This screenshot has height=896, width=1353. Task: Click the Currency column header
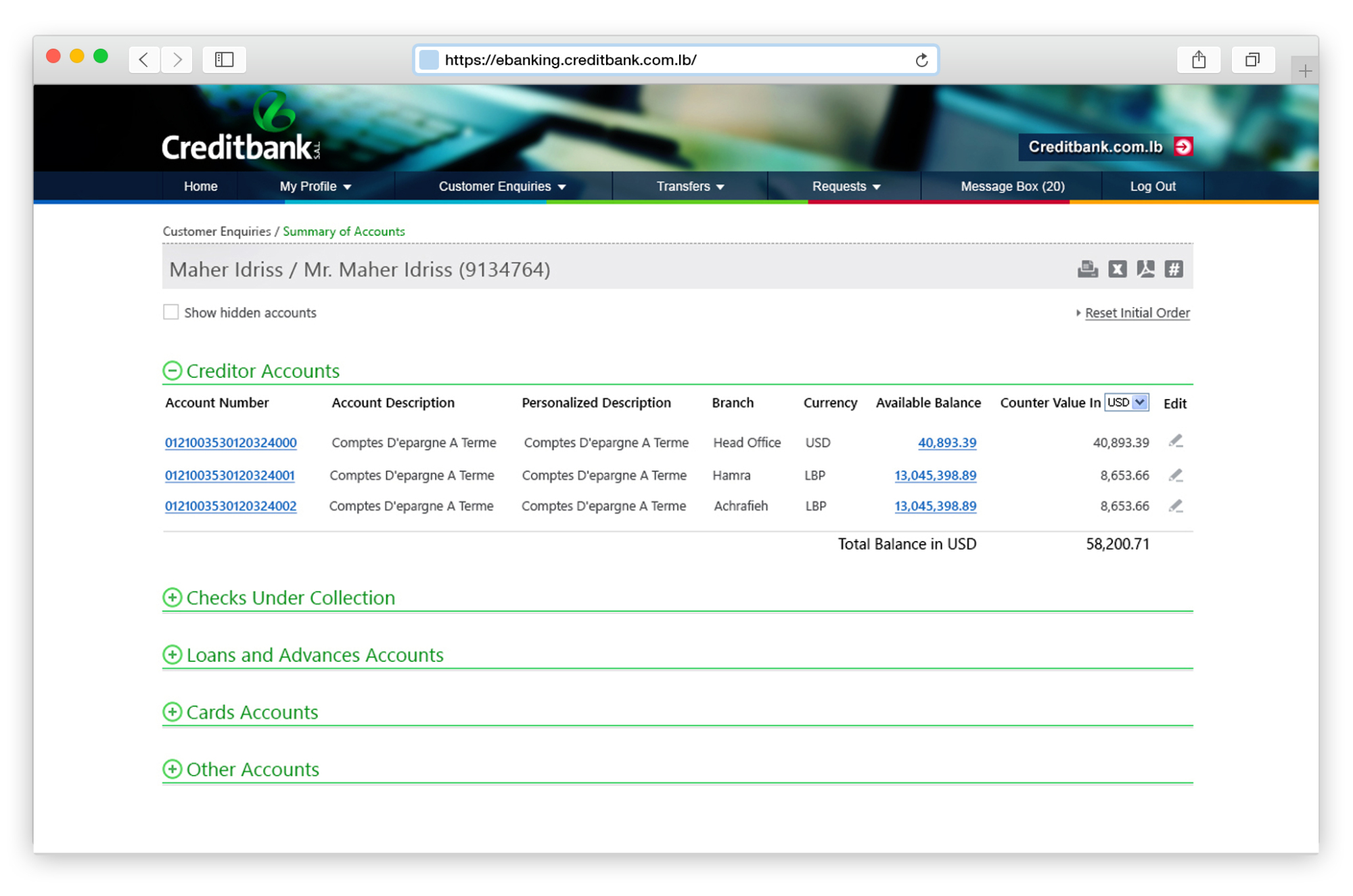coord(830,402)
